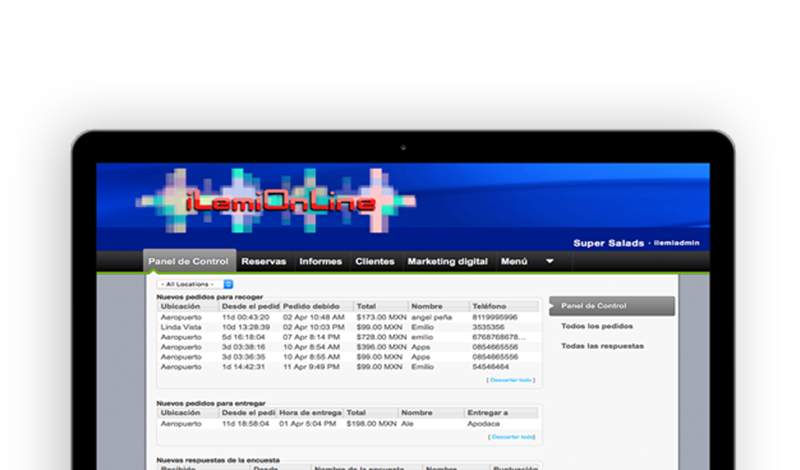Click the Pedido debido column header
800x470 pixels.
[x=312, y=306]
